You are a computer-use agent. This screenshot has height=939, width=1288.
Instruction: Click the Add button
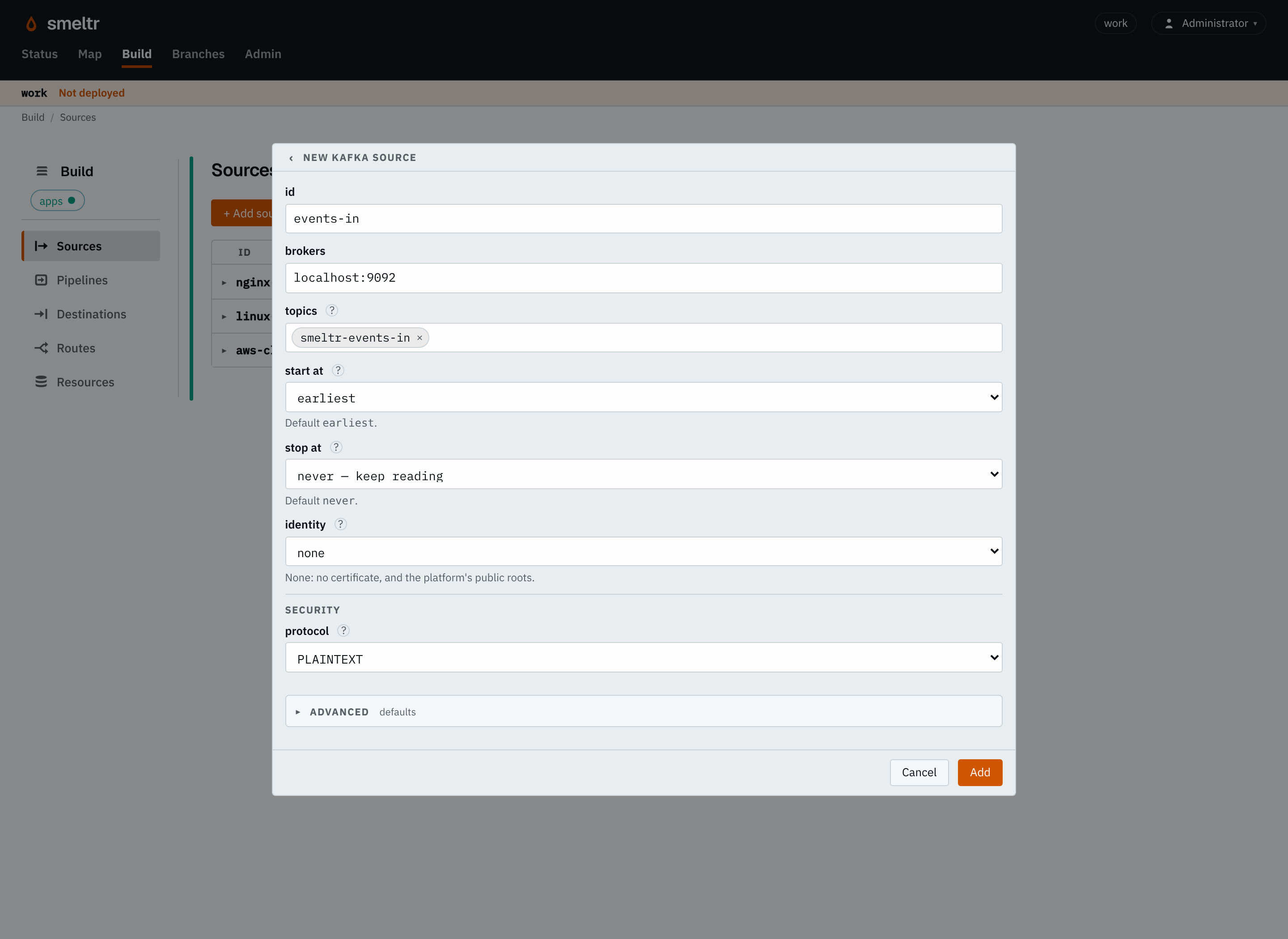click(980, 773)
